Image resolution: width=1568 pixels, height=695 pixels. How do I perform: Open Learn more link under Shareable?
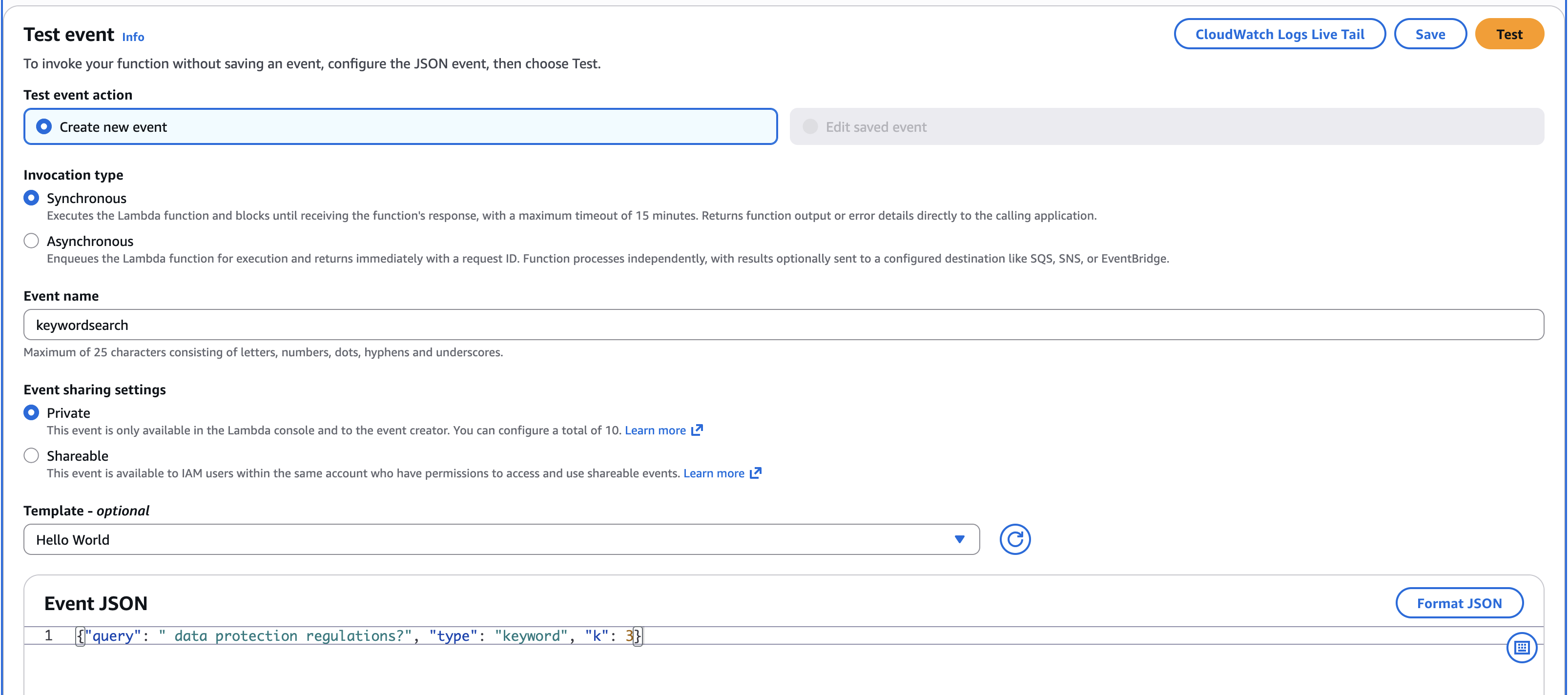point(713,473)
